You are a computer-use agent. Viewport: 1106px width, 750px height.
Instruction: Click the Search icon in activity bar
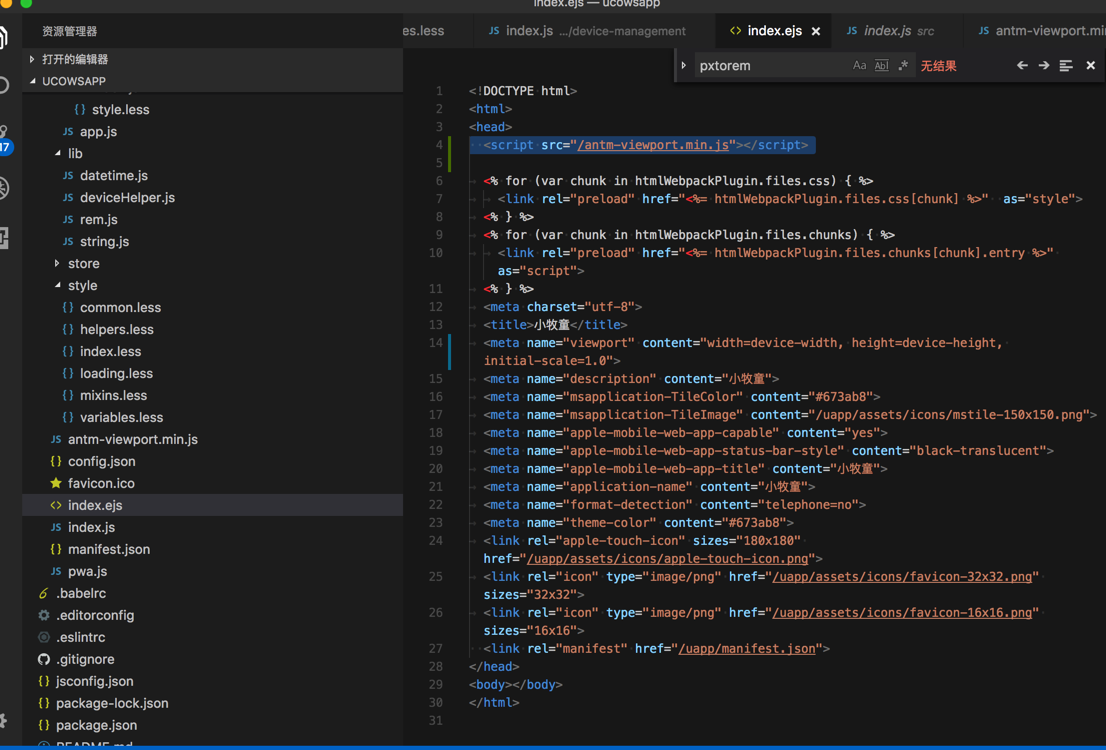[4, 86]
